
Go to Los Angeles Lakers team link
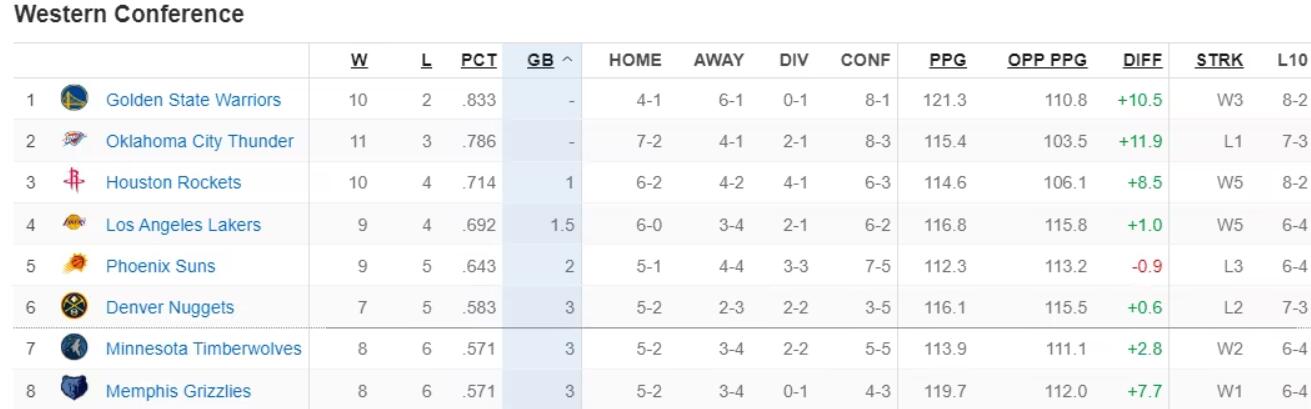[183, 224]
